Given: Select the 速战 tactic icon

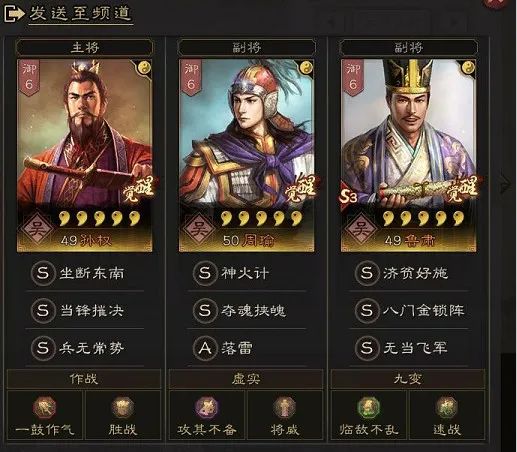Looking at the screenshot, I should click(447, 408).
